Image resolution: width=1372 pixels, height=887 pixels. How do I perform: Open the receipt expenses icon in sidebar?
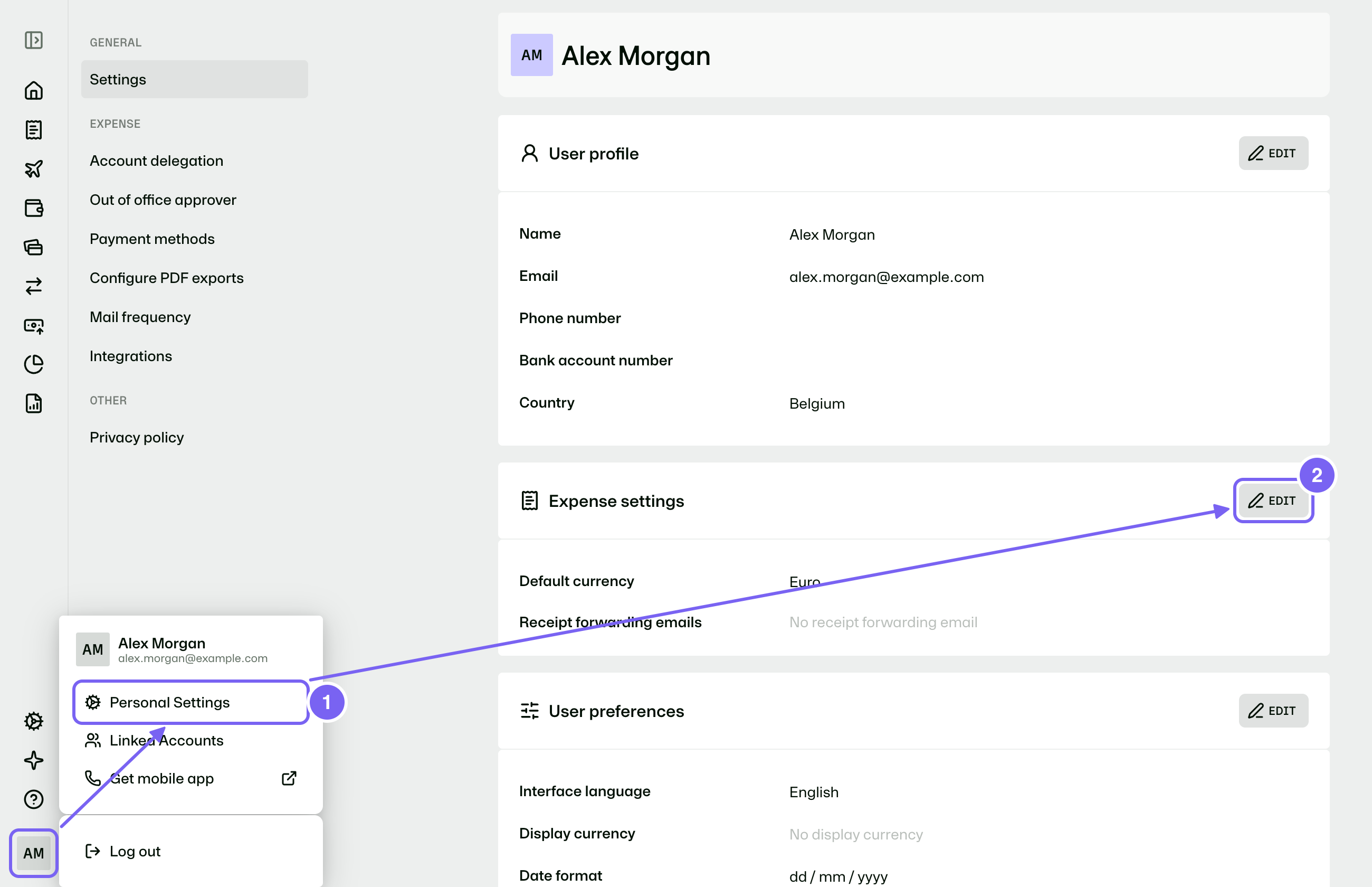tap(33, 129)
